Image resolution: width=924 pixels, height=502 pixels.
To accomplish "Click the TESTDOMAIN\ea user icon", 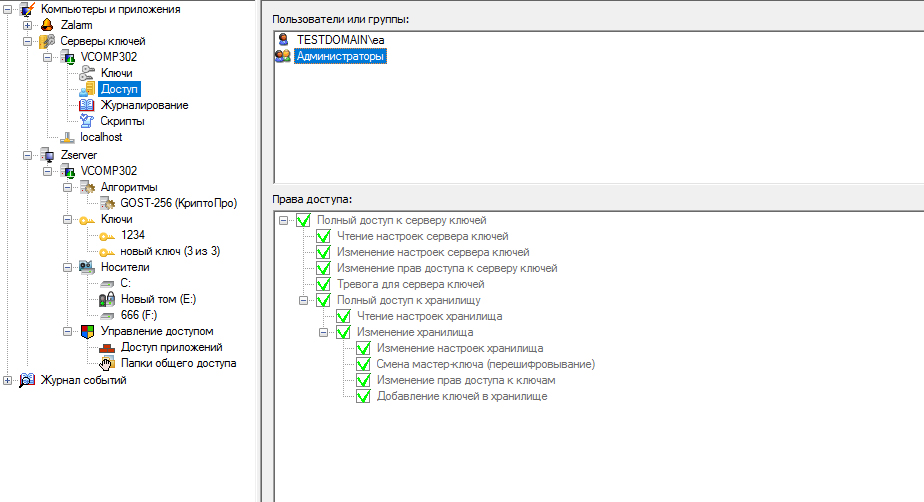I will pos(283,39).
